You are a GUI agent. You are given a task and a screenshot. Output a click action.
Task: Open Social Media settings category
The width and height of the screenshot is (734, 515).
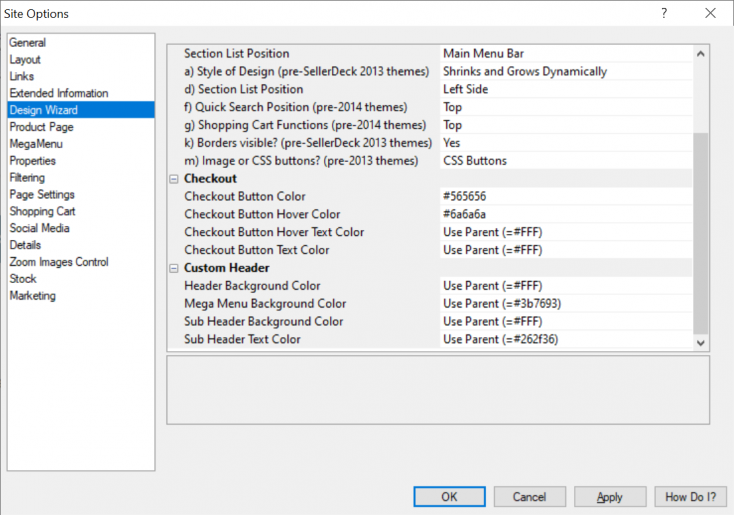(x=39, y=228)
